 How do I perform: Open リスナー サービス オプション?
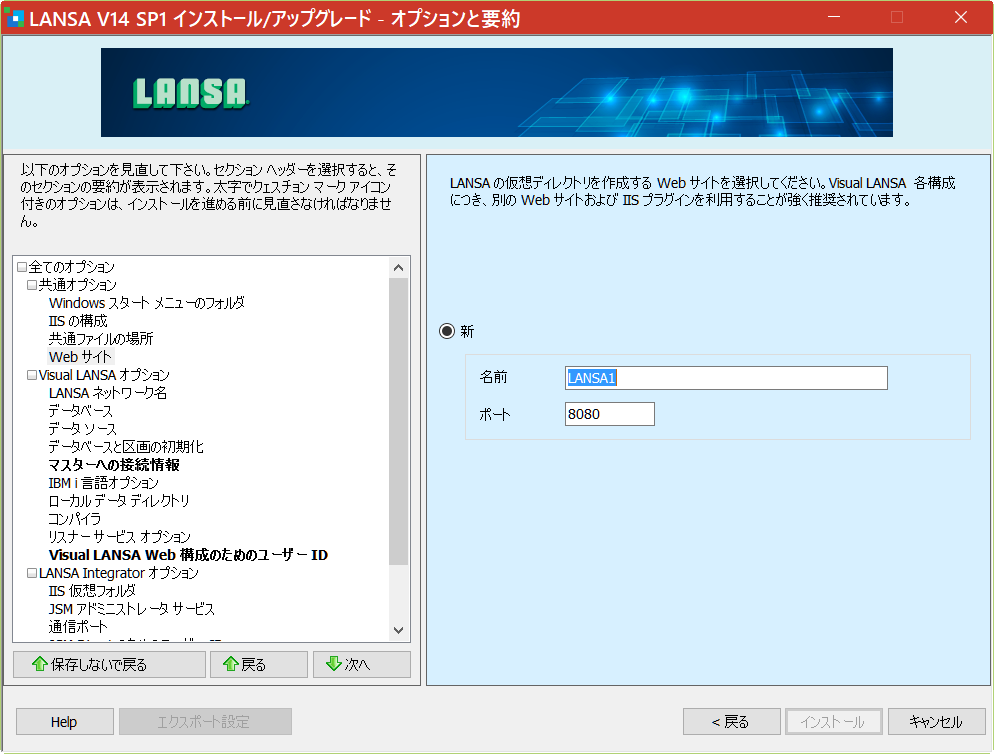click(x=119, y=537)
